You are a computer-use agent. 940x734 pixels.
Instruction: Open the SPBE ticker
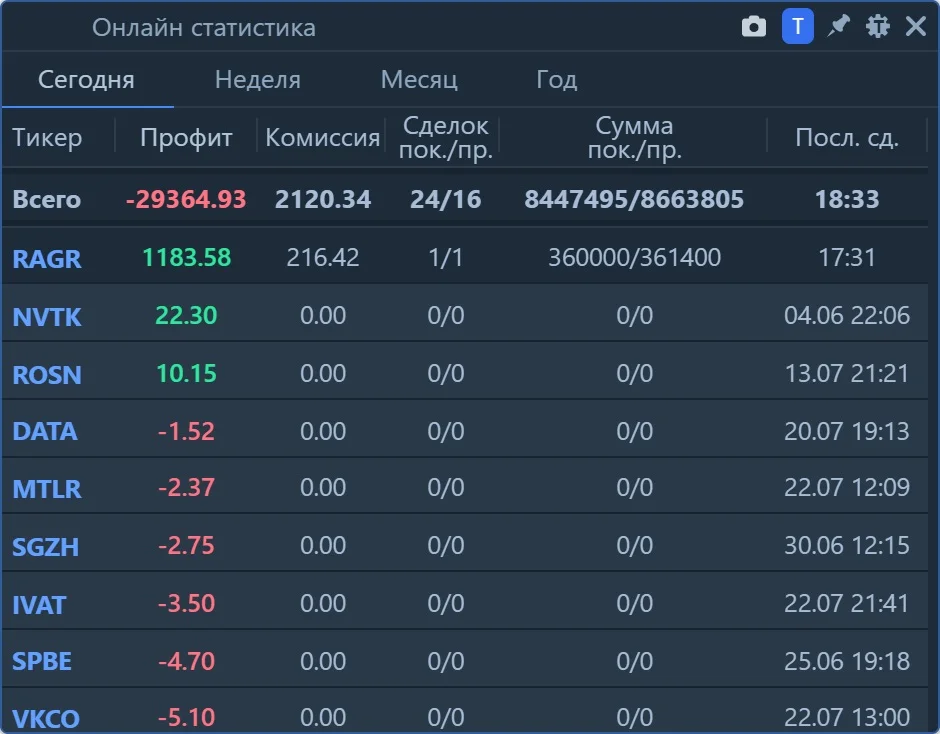(42, 661)
